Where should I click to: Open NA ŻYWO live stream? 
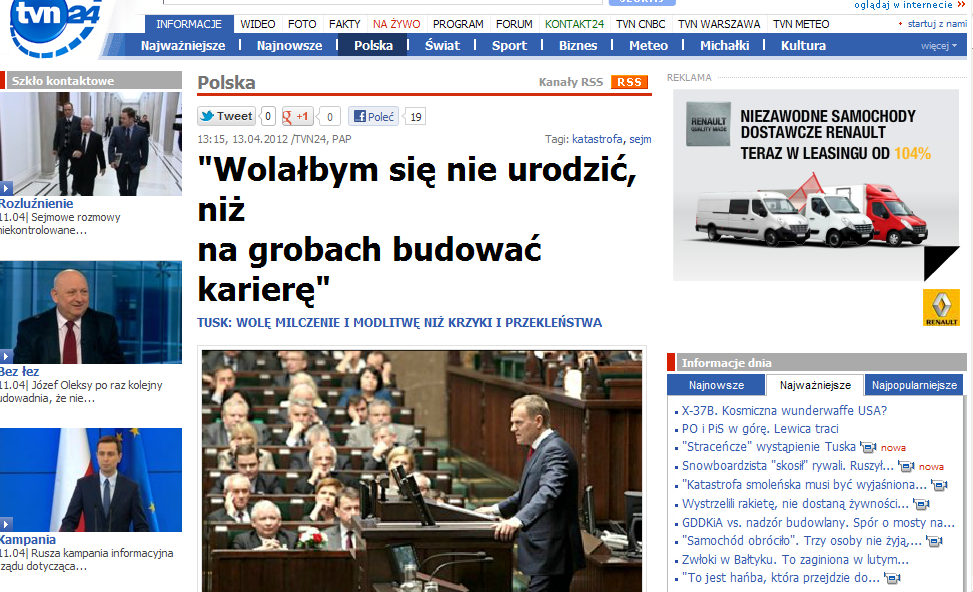(397, 24)
